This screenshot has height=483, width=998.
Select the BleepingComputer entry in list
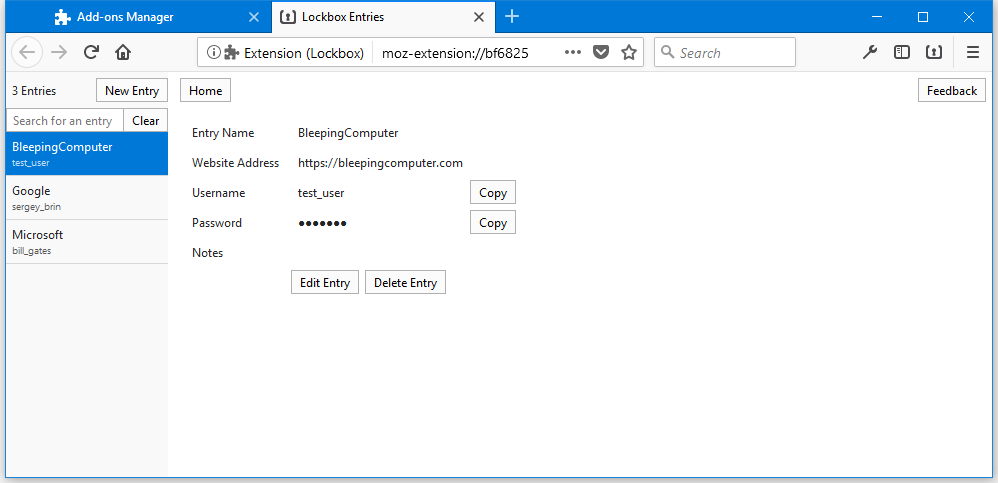(x=87, y=153)
